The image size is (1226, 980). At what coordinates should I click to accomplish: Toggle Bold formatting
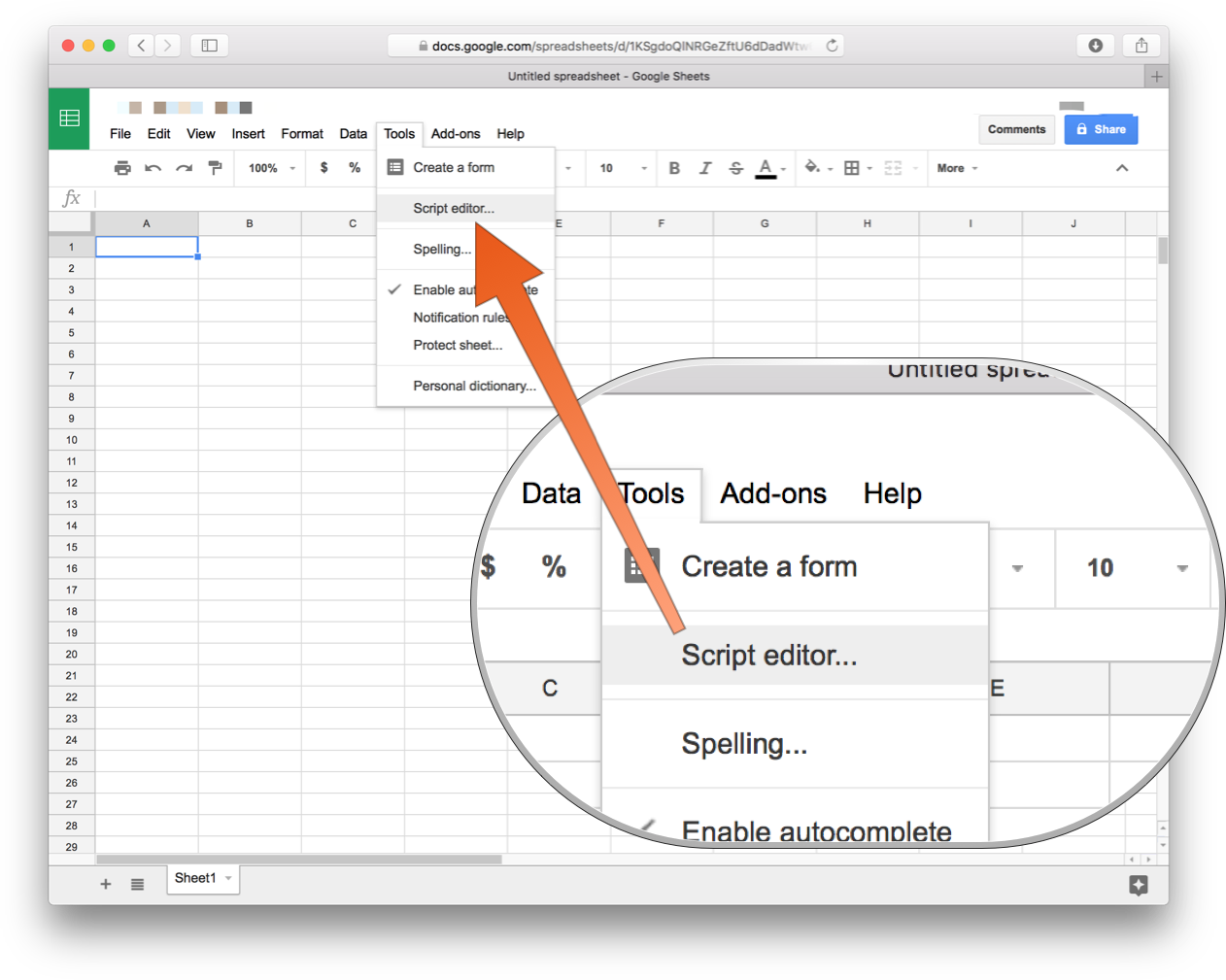tap(674, 168)
